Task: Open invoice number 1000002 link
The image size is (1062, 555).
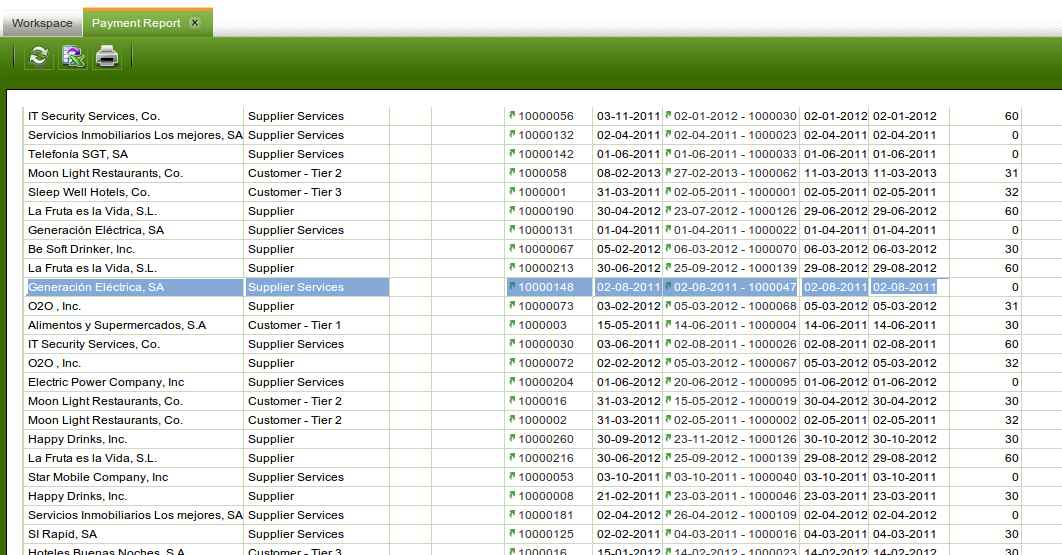Action: tap(542, 419)
